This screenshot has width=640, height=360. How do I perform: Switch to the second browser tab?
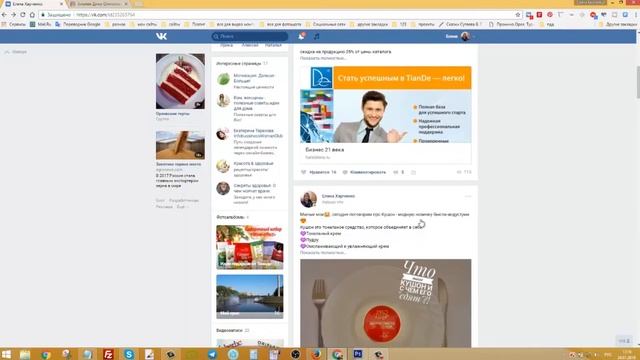99,4
